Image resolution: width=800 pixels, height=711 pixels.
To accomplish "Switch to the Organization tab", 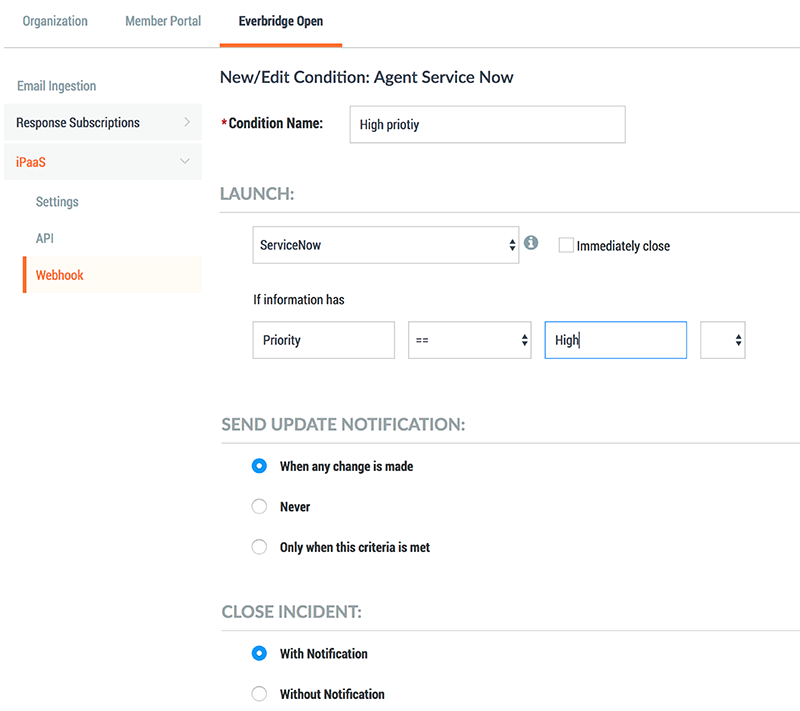I will click(x=55, y=21).
